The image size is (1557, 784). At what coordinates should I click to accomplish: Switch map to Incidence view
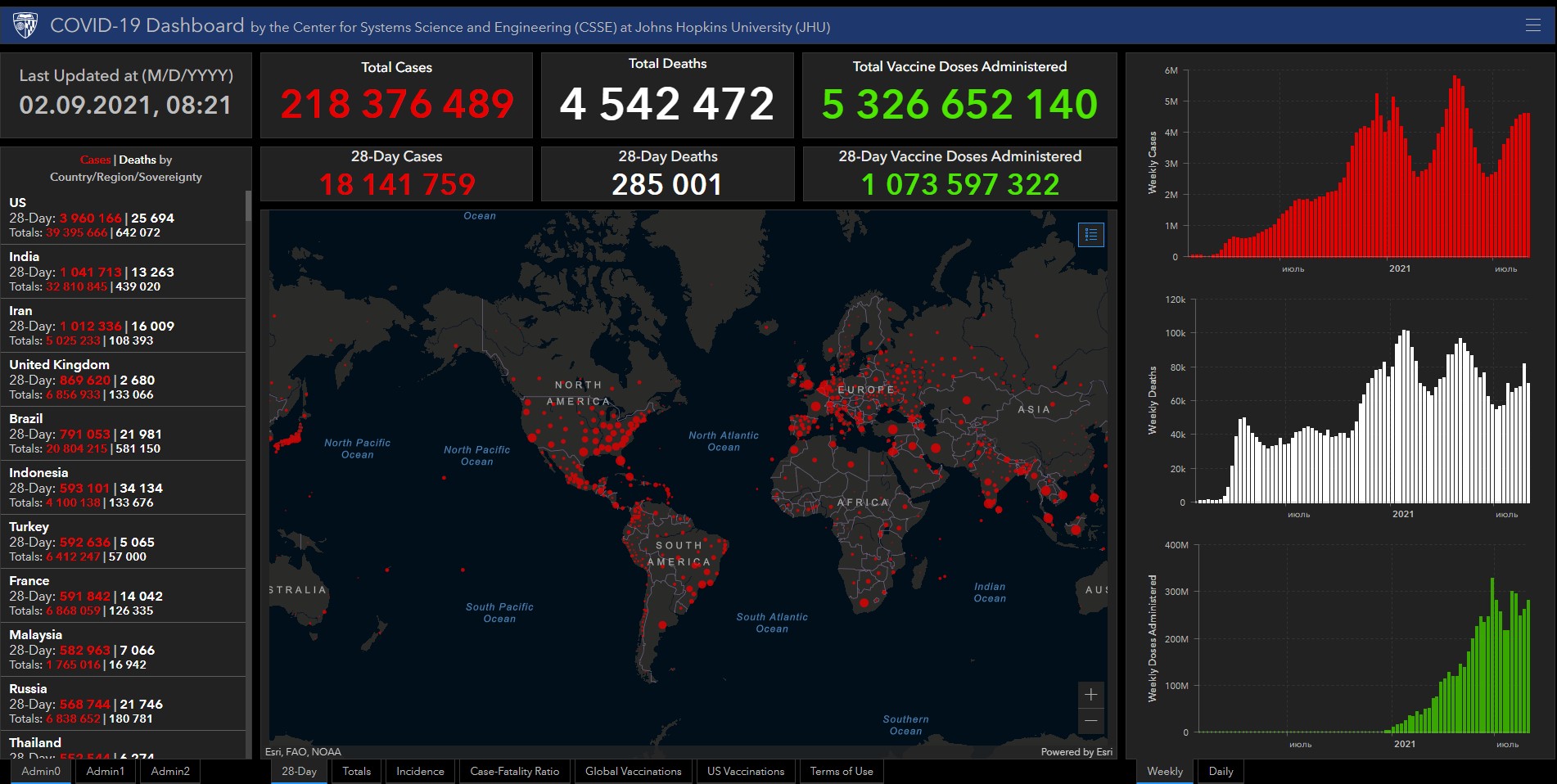(x=420, y=771)
